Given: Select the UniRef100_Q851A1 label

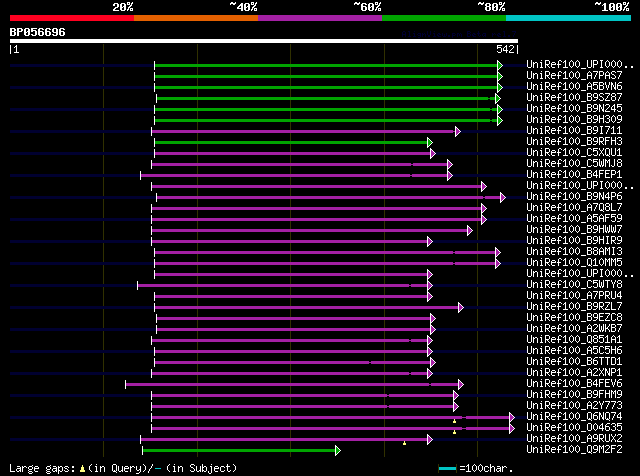Looking at the screenshot, I should (x=574, y=340).
